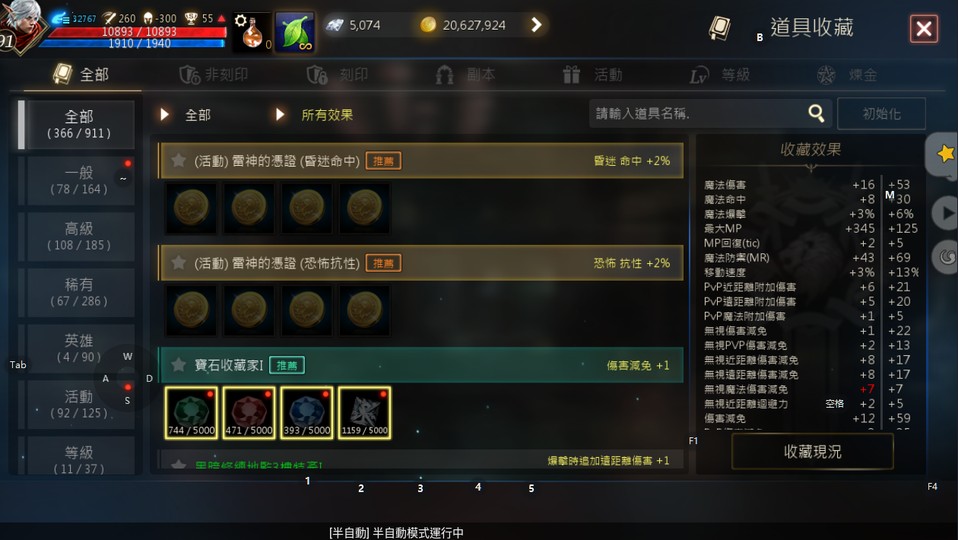The width and height of the screenshot is (958, 540).
Task: Open the yellow star favorites side tab
Action: [944, 154]
